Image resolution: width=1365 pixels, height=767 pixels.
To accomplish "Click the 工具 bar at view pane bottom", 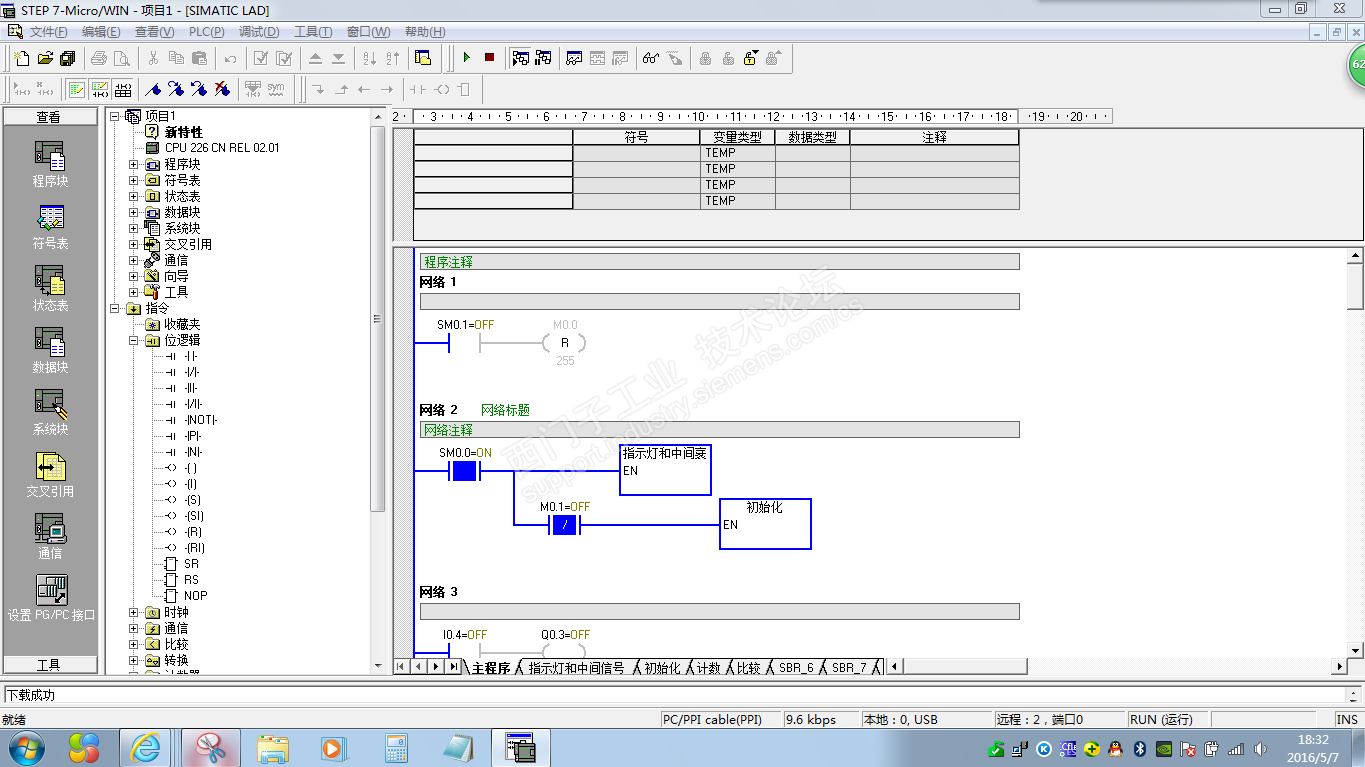I will coord(49,665).
